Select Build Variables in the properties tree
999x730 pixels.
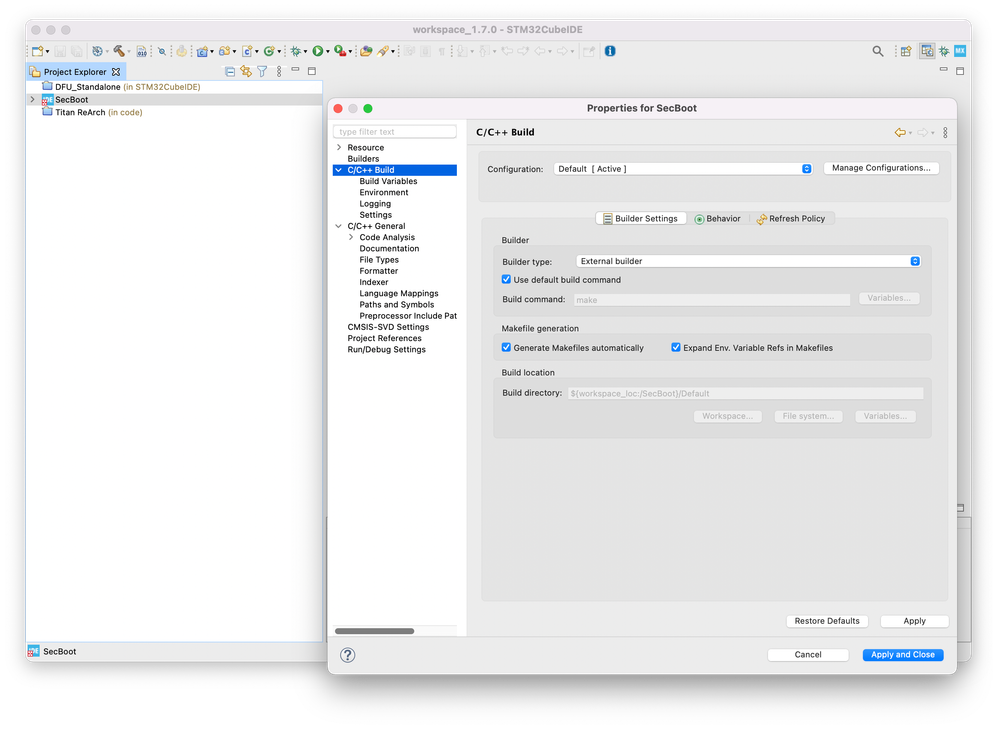click(388, 181)
